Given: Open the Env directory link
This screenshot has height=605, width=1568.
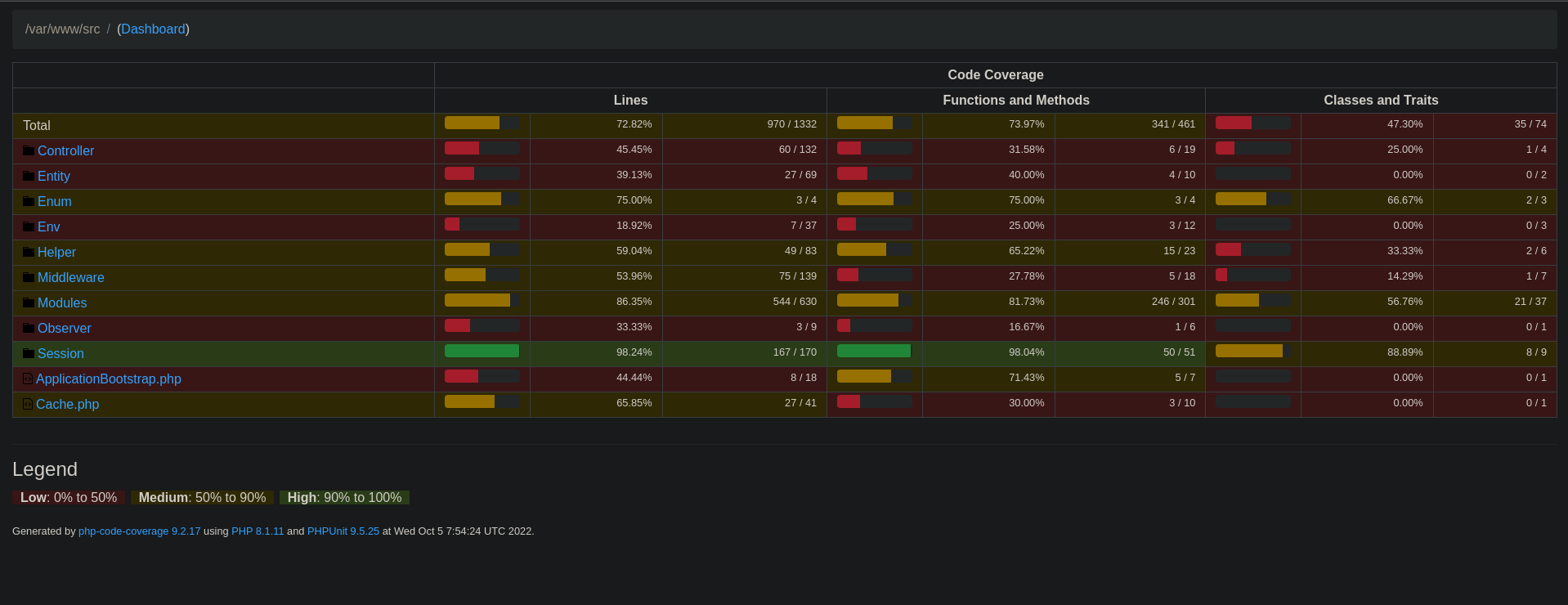Looking at the screenshot, I should click(x=49, y=226).
